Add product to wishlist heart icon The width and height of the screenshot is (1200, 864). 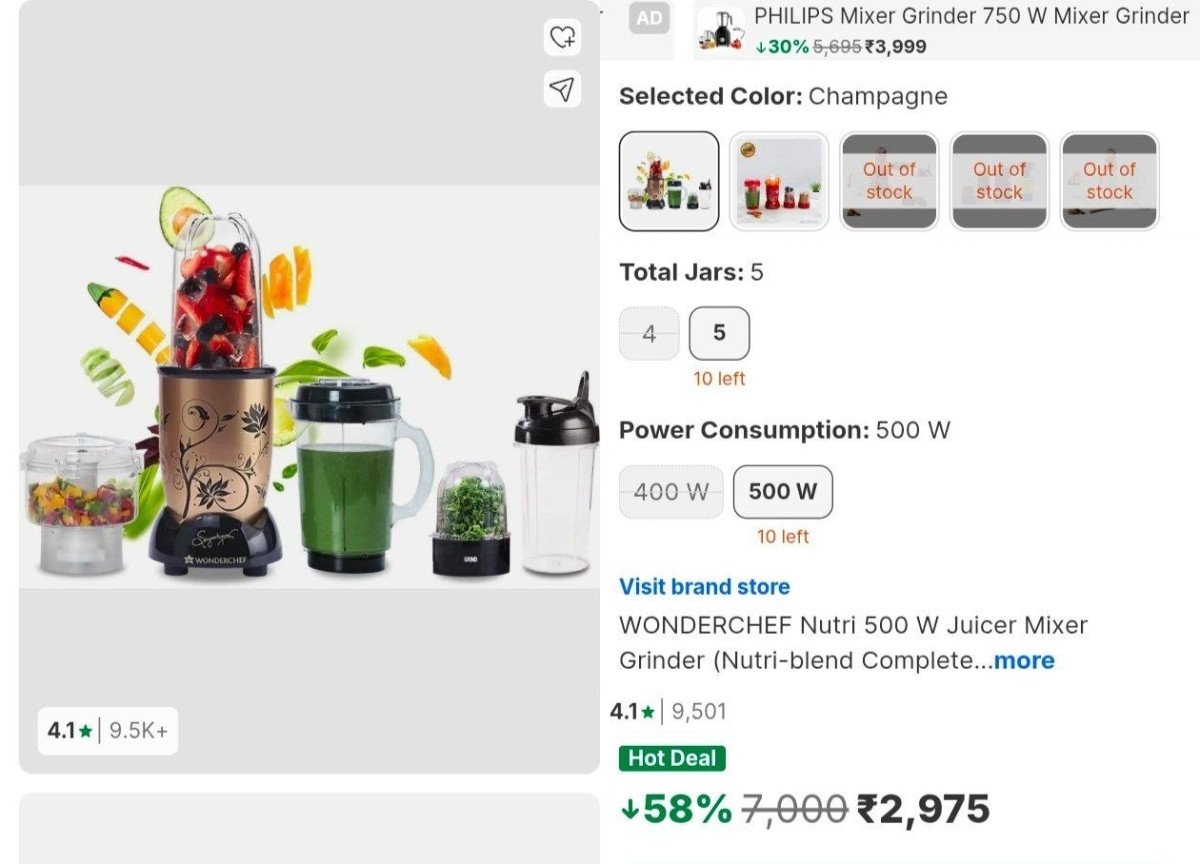pos(563,38)
